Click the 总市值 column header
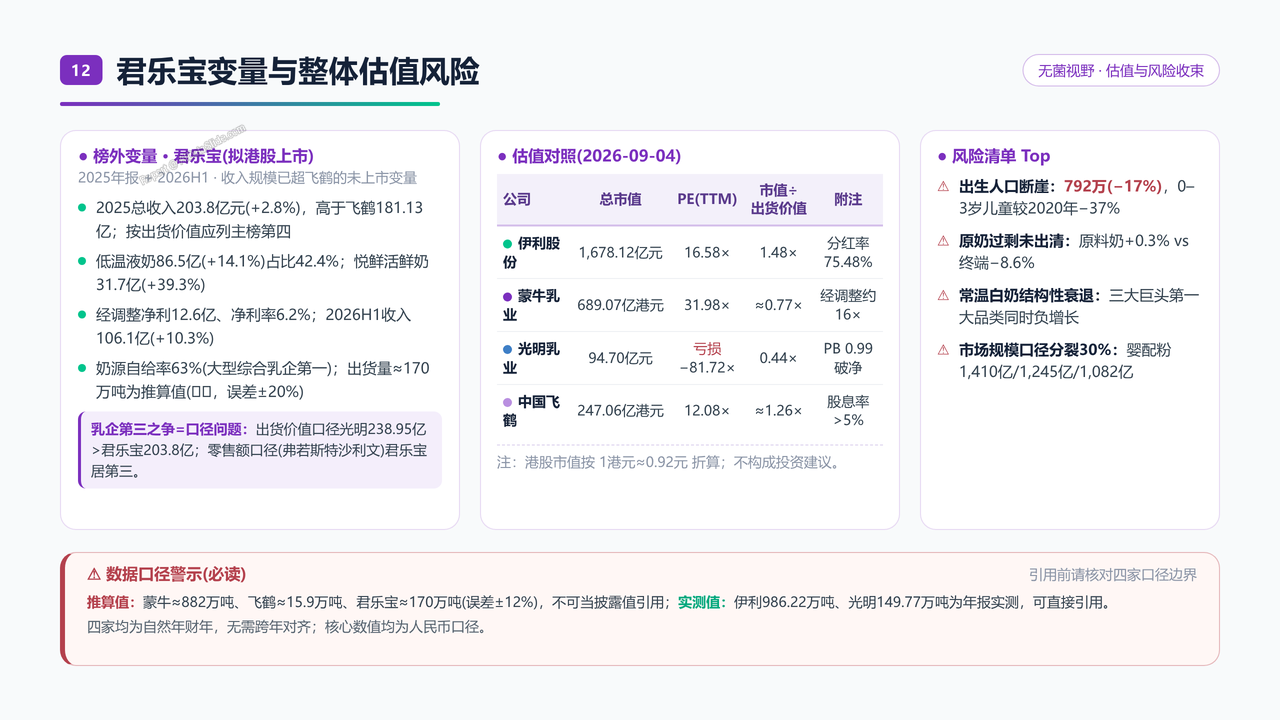The height and width of the screenshot is (720, 1280). pos(620,199)
